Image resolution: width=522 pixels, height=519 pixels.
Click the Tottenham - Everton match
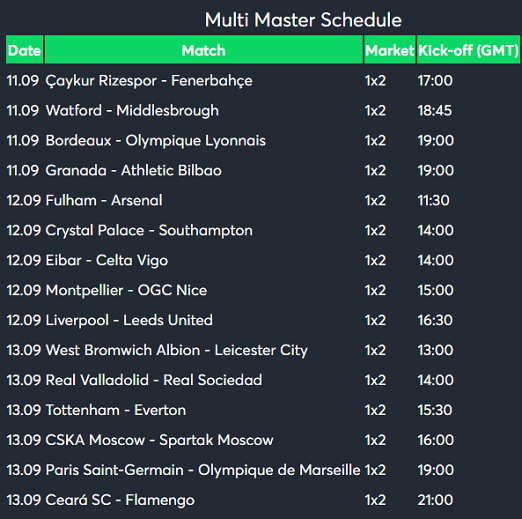coord(116,410)
